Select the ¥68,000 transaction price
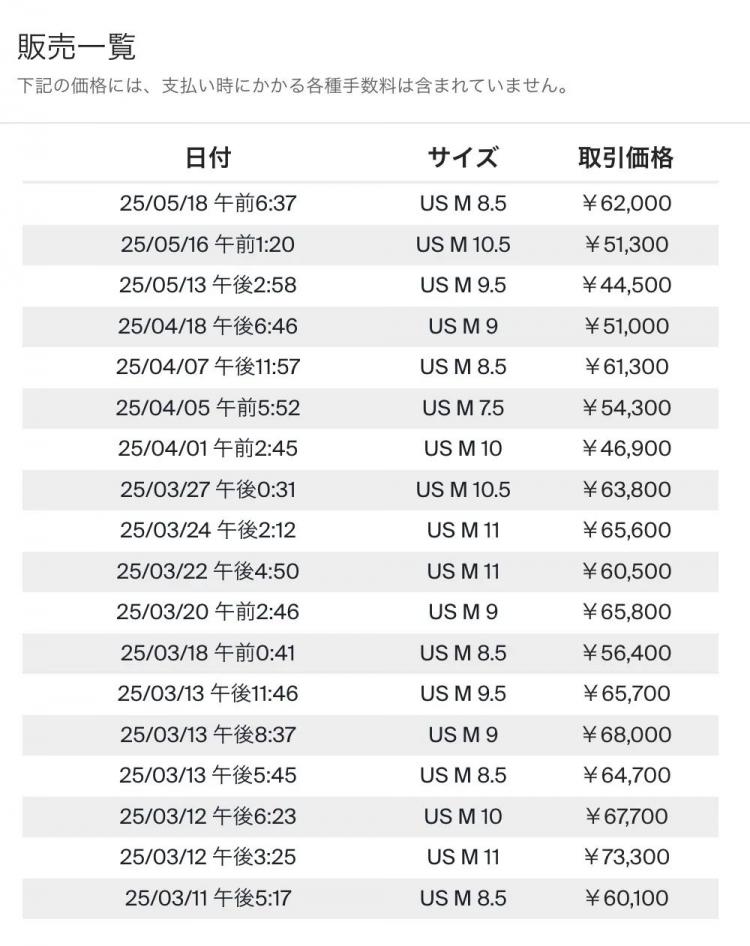 click(626, 735)
